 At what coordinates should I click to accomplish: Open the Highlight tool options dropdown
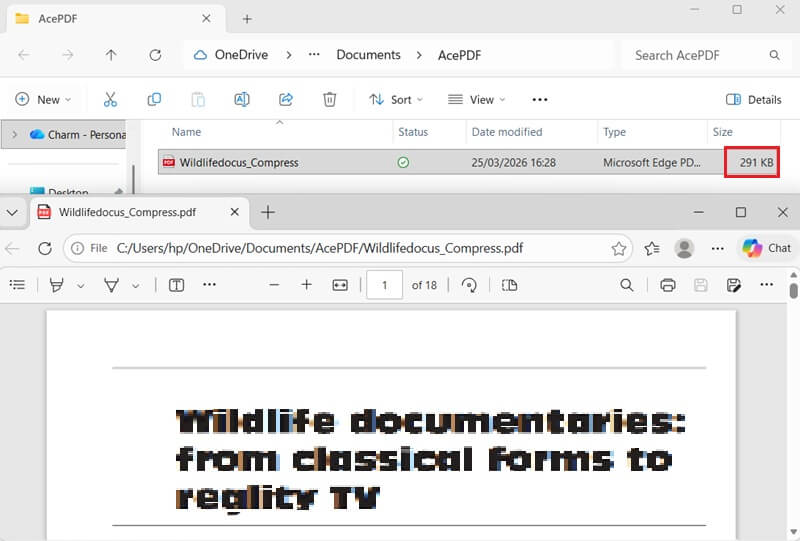(x=81, y=286)
